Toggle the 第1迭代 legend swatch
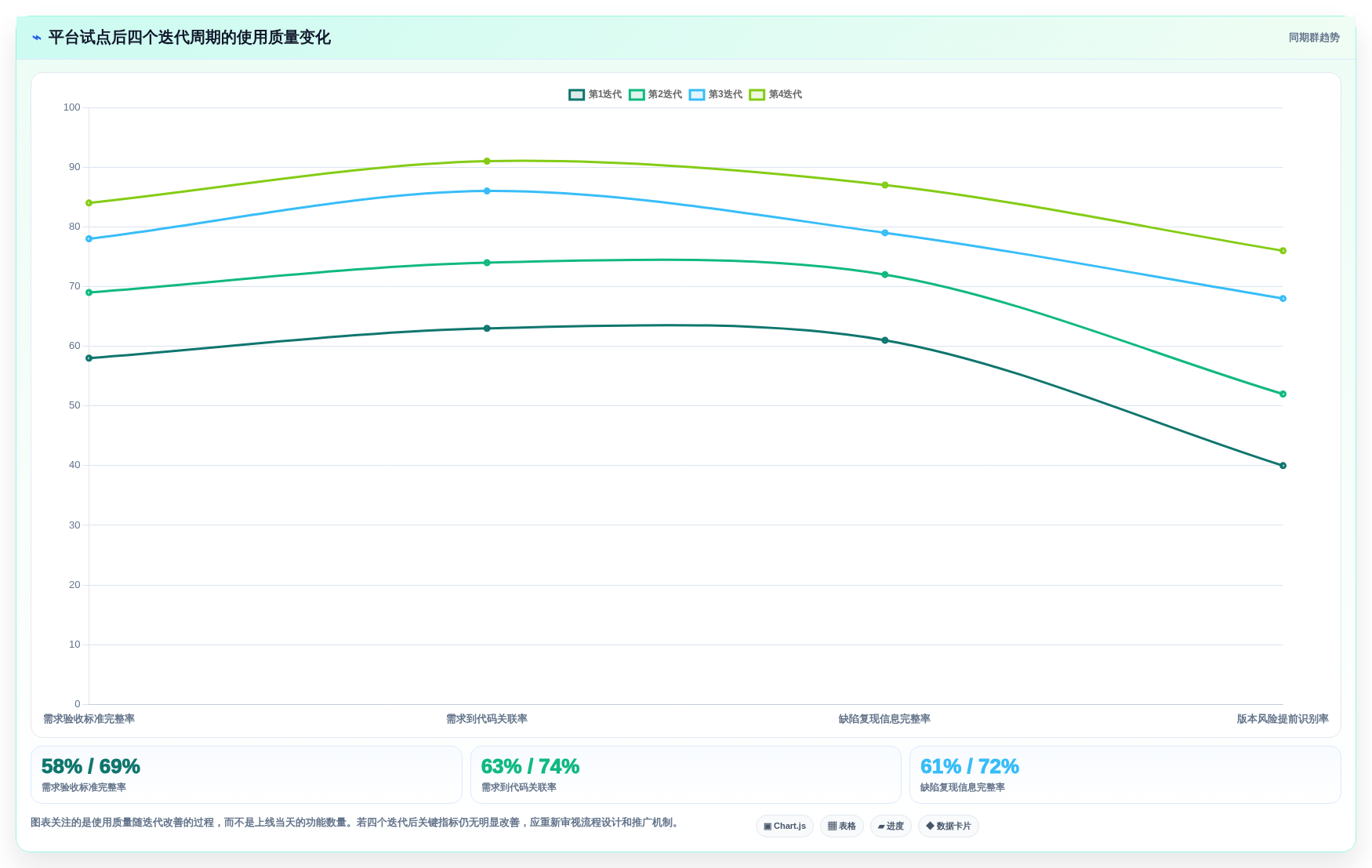The image size is (1372, 868). click(576, 95)
